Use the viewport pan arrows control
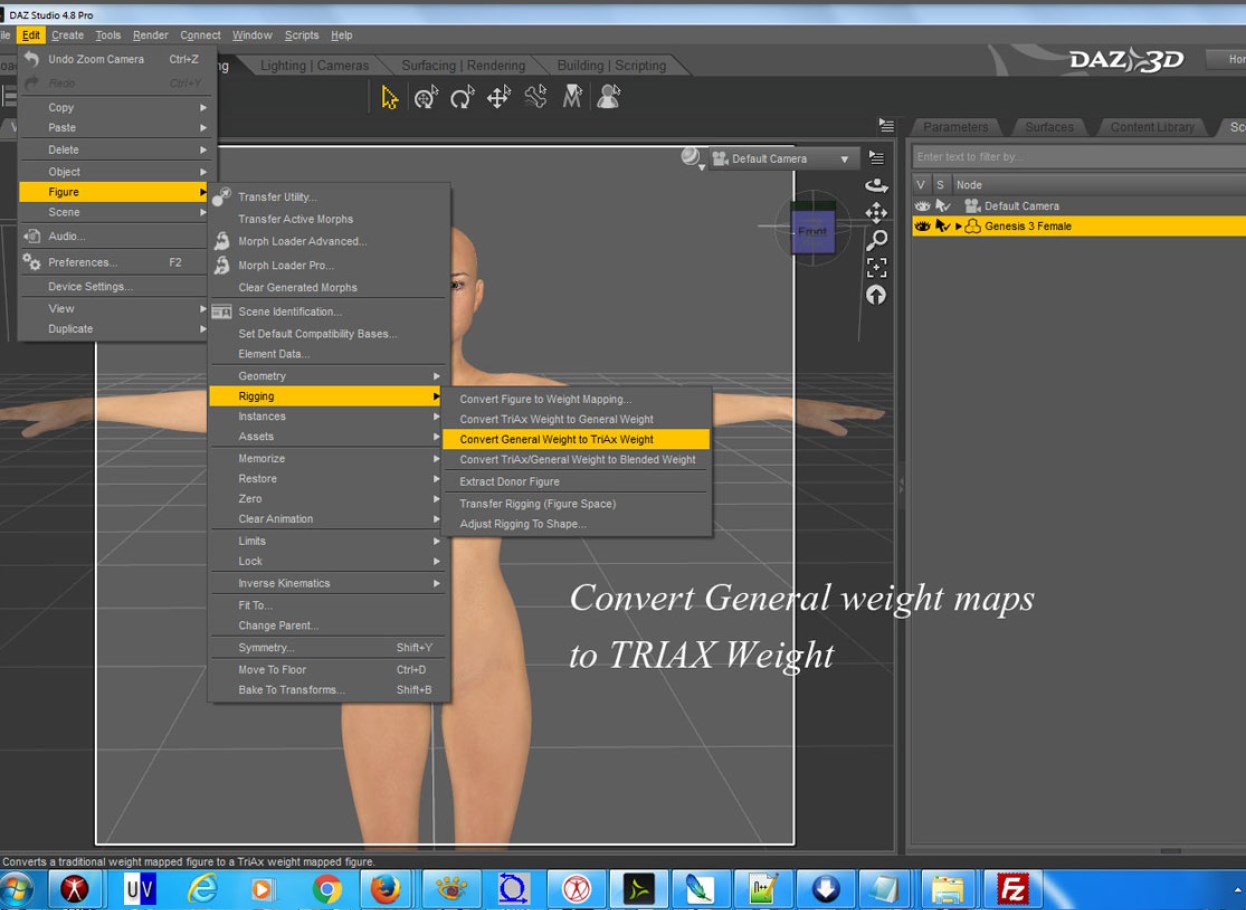 (x=876, y=213)
